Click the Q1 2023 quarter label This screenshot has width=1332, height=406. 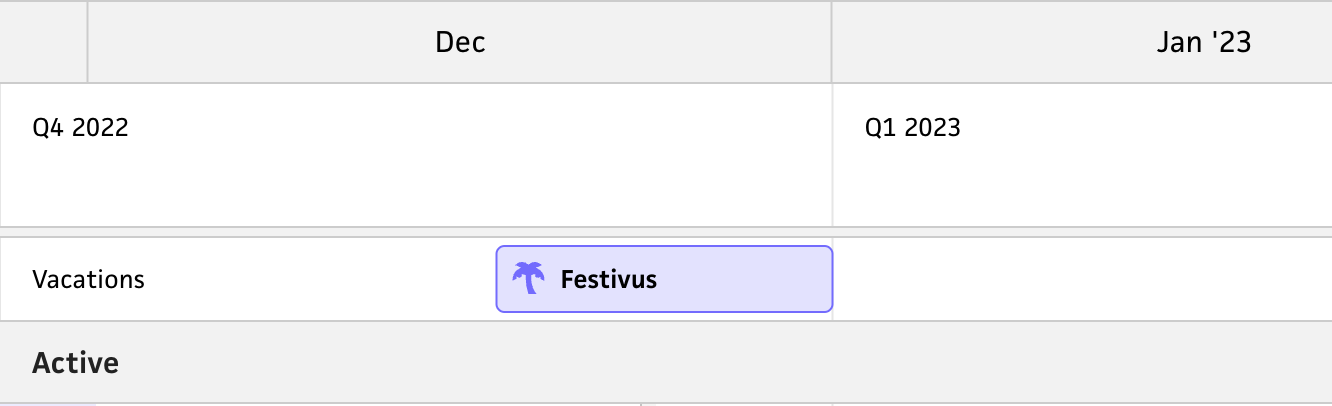click(912, 128)
